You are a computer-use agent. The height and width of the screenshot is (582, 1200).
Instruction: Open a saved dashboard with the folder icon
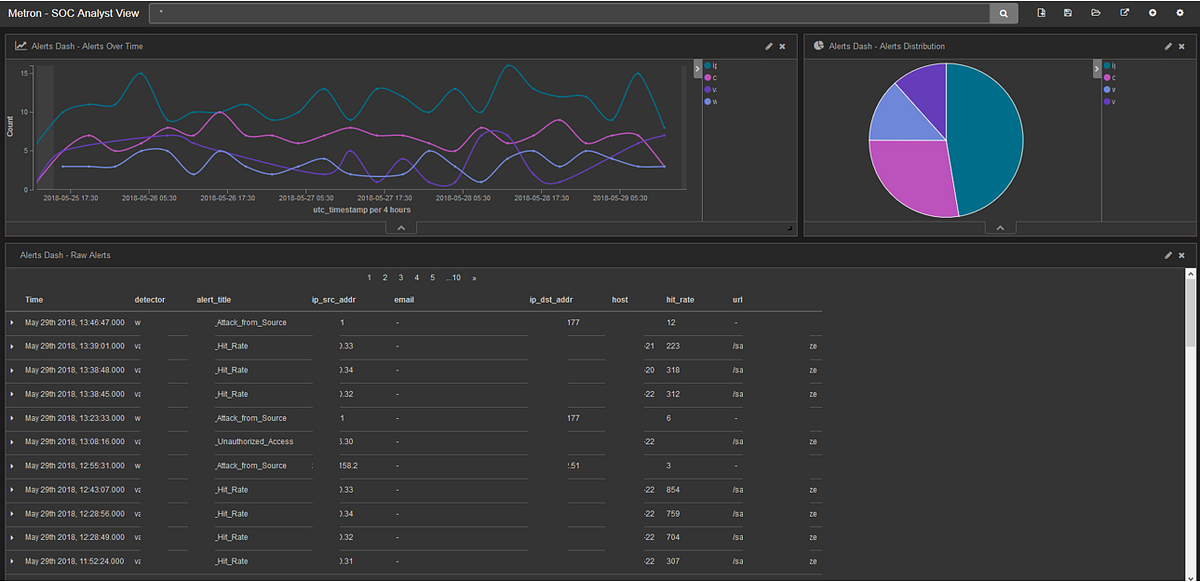[1094, 12]
